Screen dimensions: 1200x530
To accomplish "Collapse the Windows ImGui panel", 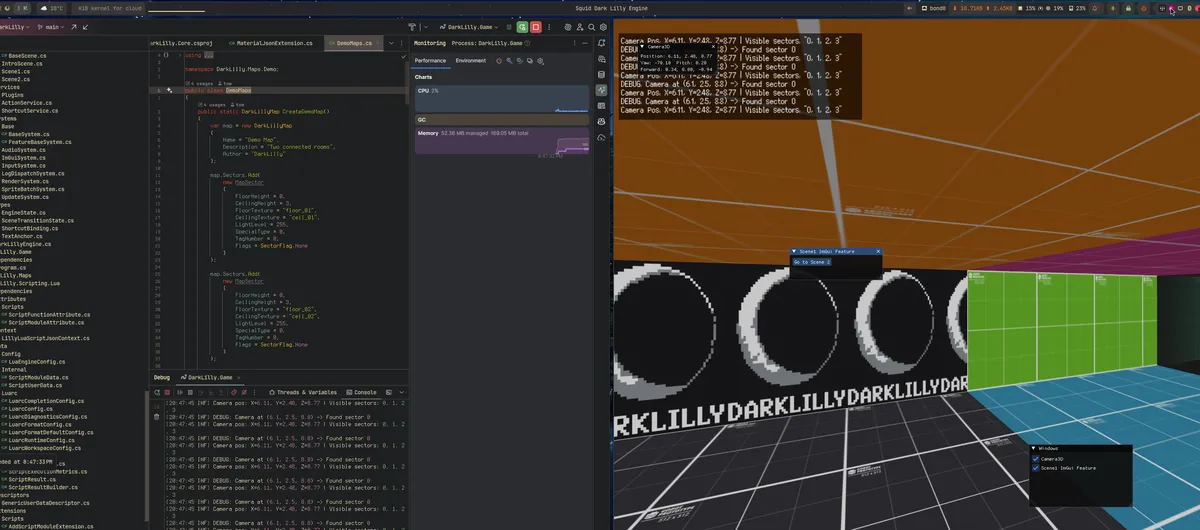I will click(x=1033, y=448).
